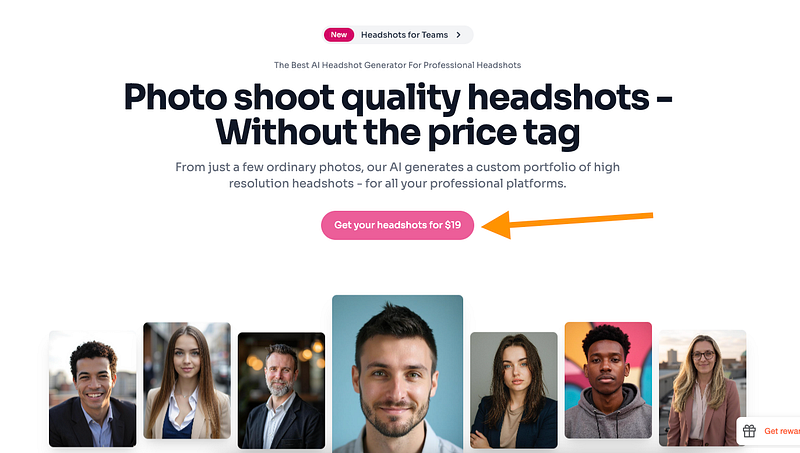Click the description paragraph about ordinary photos
Screen dimensions: 800x453
coord(397,175)
